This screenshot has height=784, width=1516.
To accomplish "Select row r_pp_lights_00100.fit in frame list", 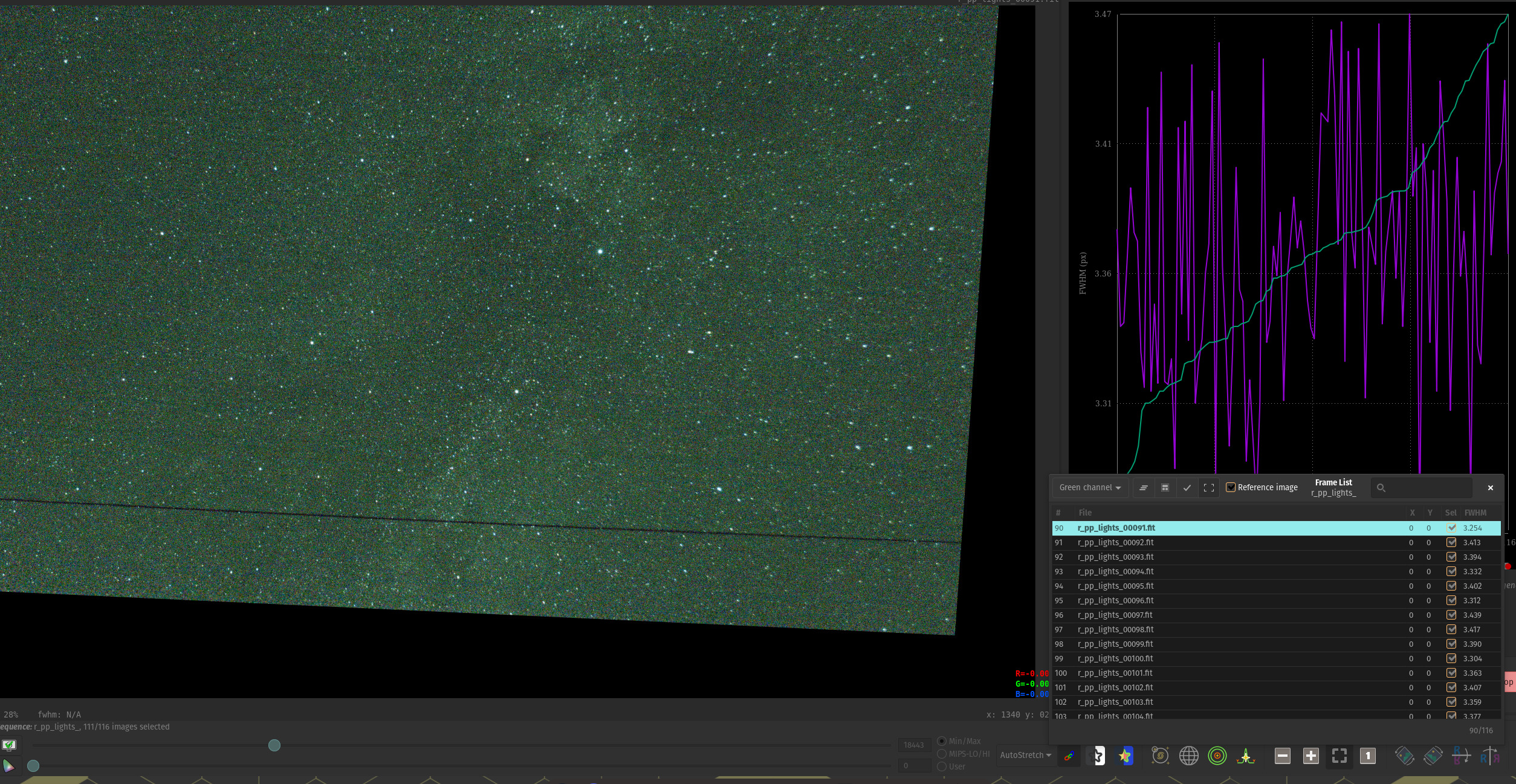I will 1115,658.
